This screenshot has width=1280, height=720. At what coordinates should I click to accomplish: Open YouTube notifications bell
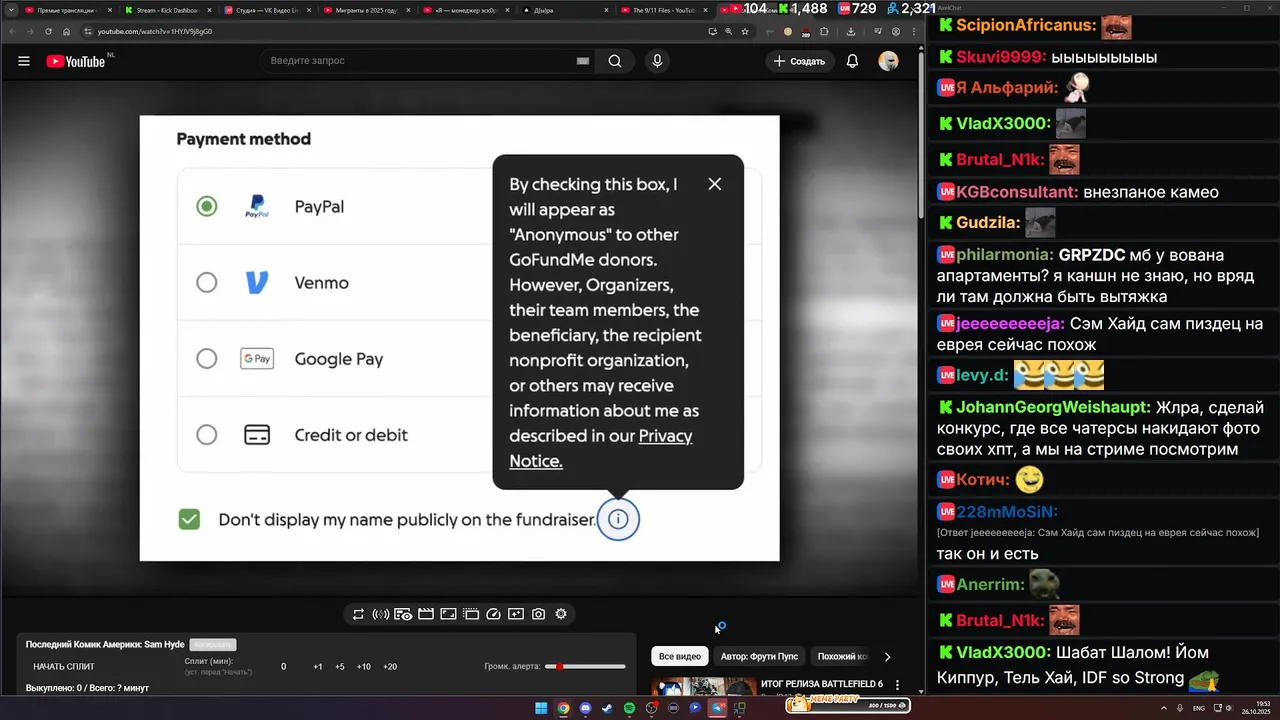(x=852, y=61)
